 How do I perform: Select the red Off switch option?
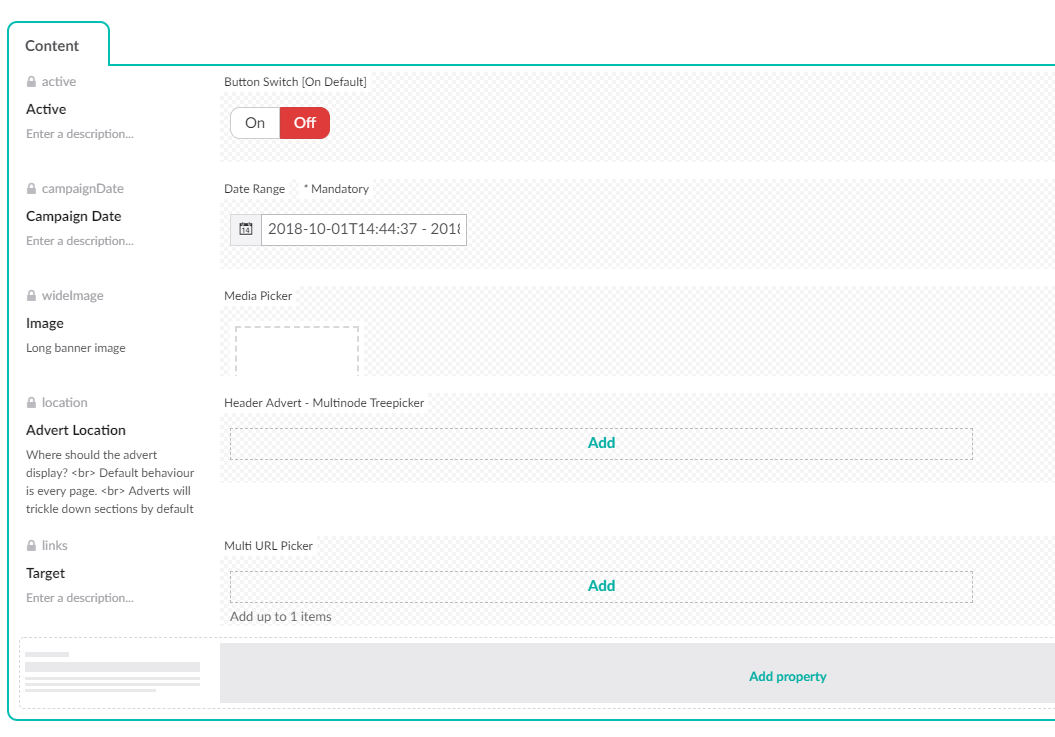[x=305, y=123]
